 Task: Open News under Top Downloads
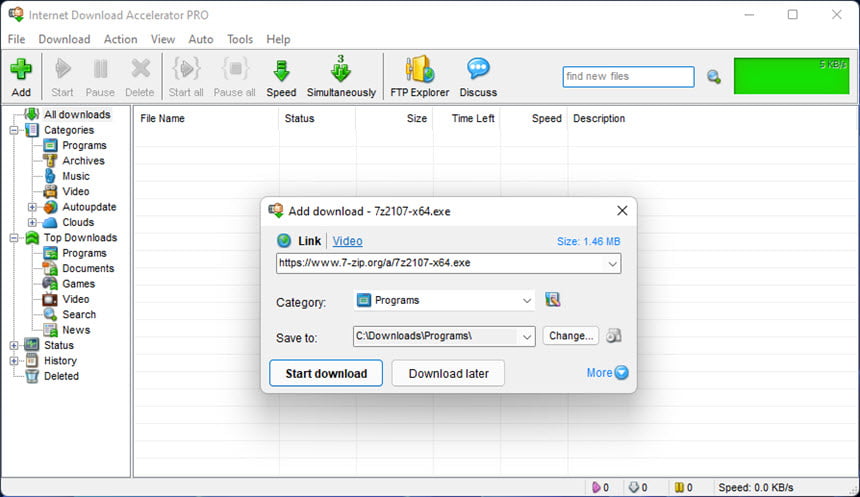(x=76, y=330)
